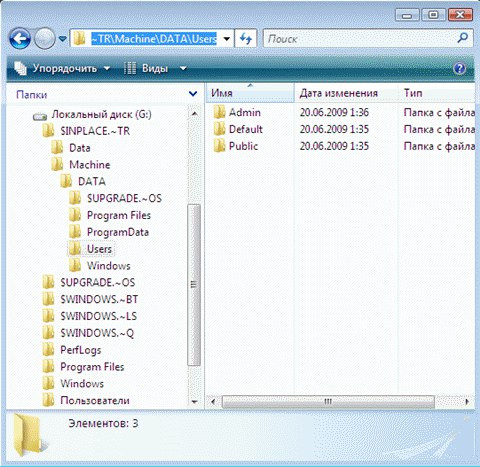Sort by the Имя column header
Screen dimensions: 480x467
coord(250,93)
